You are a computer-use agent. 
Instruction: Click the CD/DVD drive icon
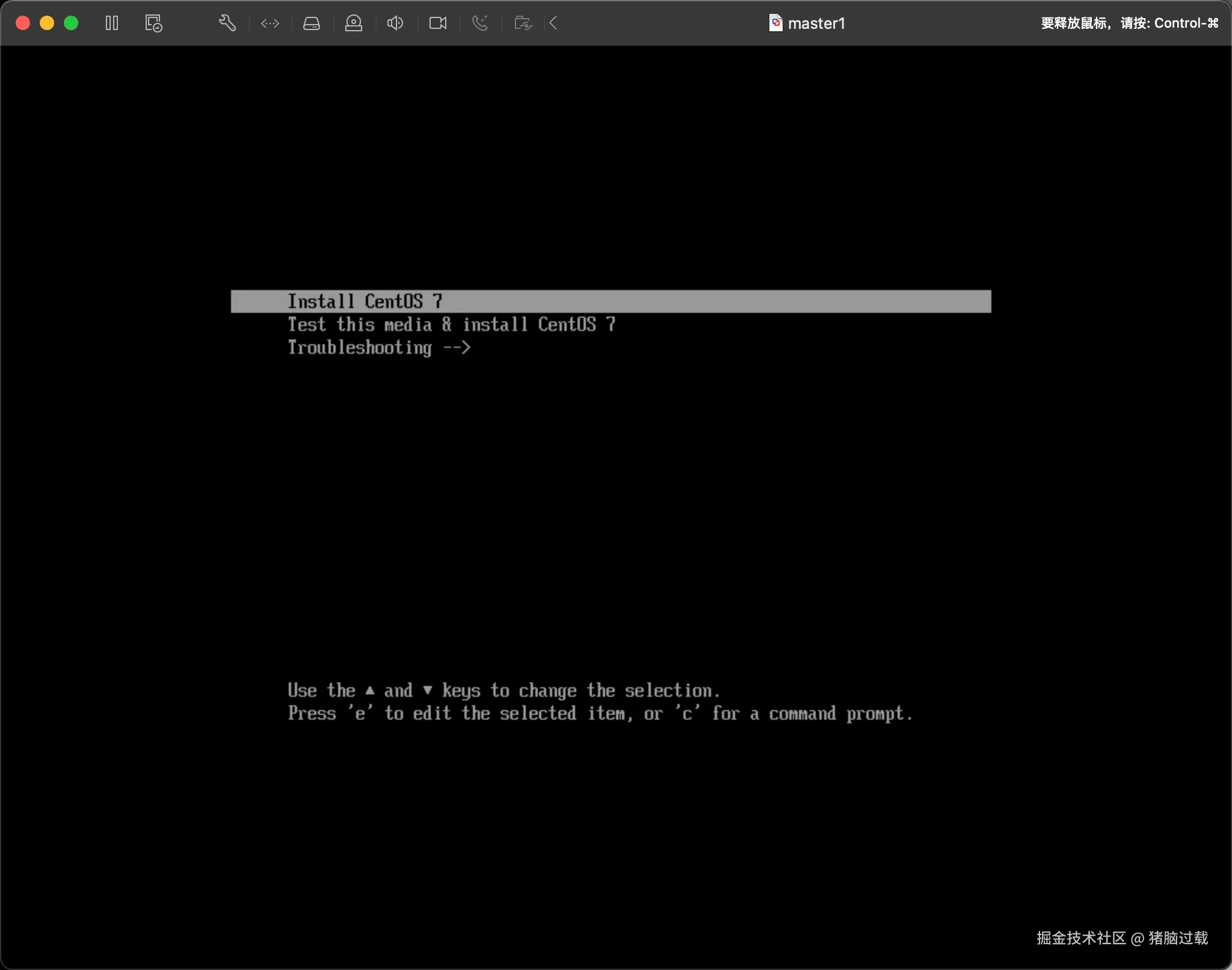pos(353,23)
